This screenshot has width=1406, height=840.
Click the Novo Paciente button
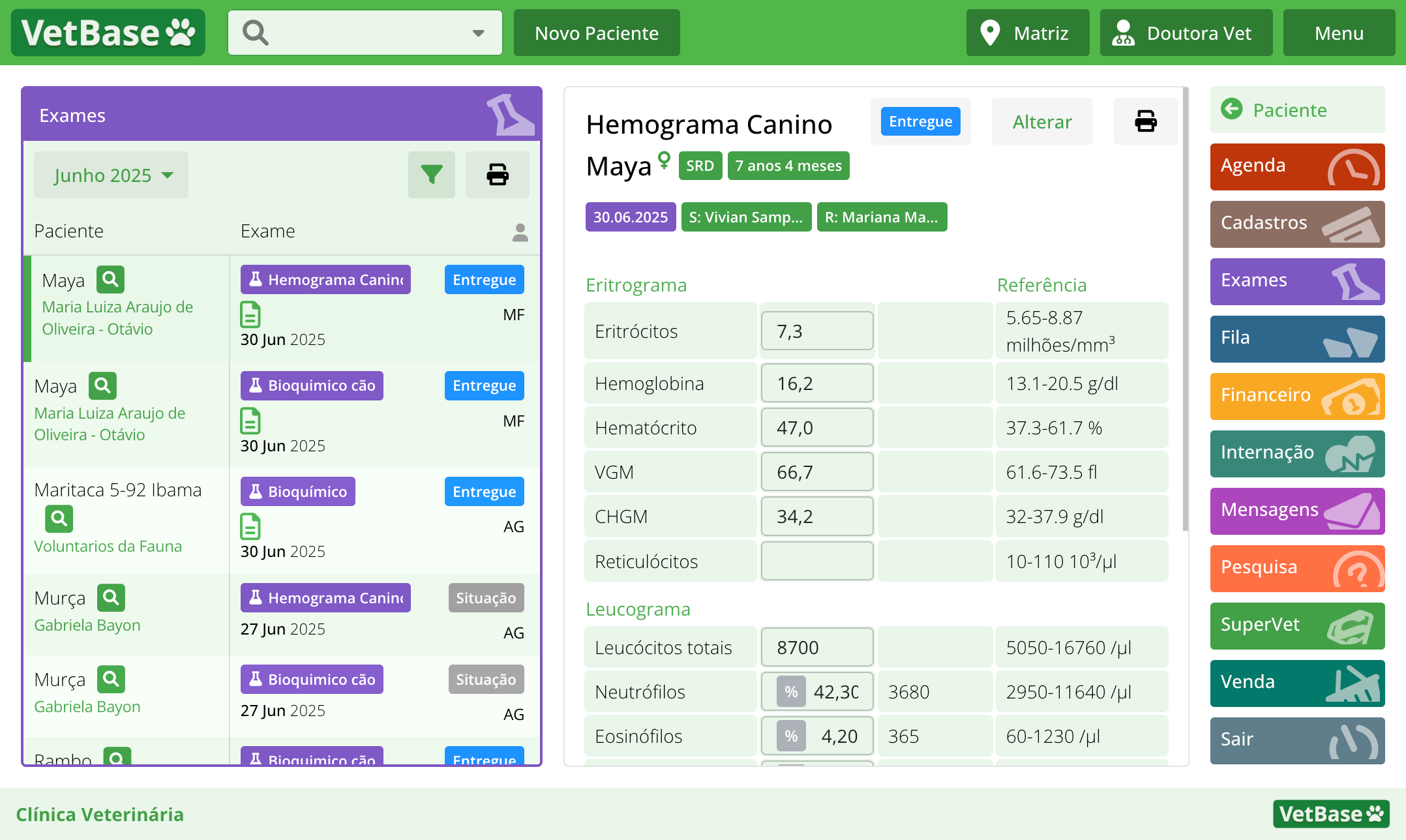(596, 33)
